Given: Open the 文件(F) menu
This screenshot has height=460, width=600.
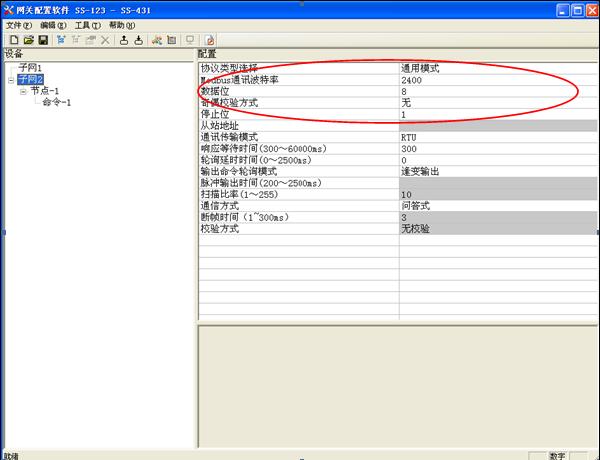Looking at the screenshot, I should point(19,25).
